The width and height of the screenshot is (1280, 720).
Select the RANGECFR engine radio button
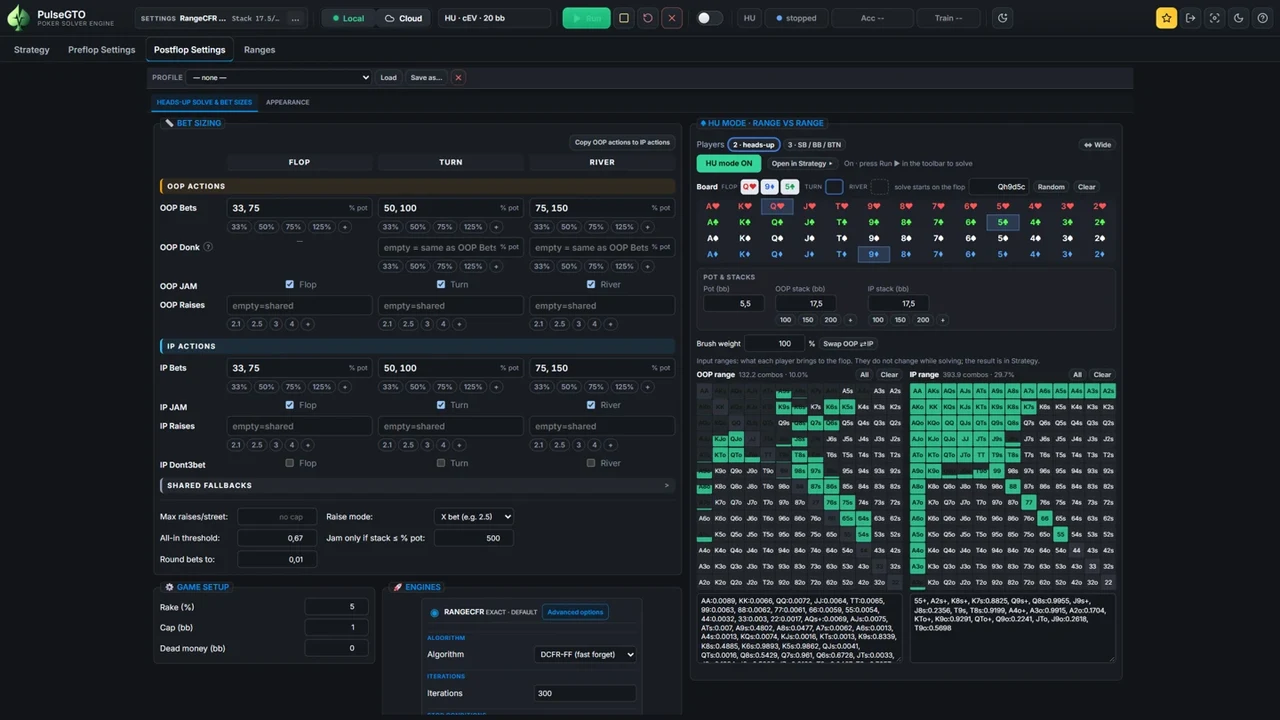434,612
